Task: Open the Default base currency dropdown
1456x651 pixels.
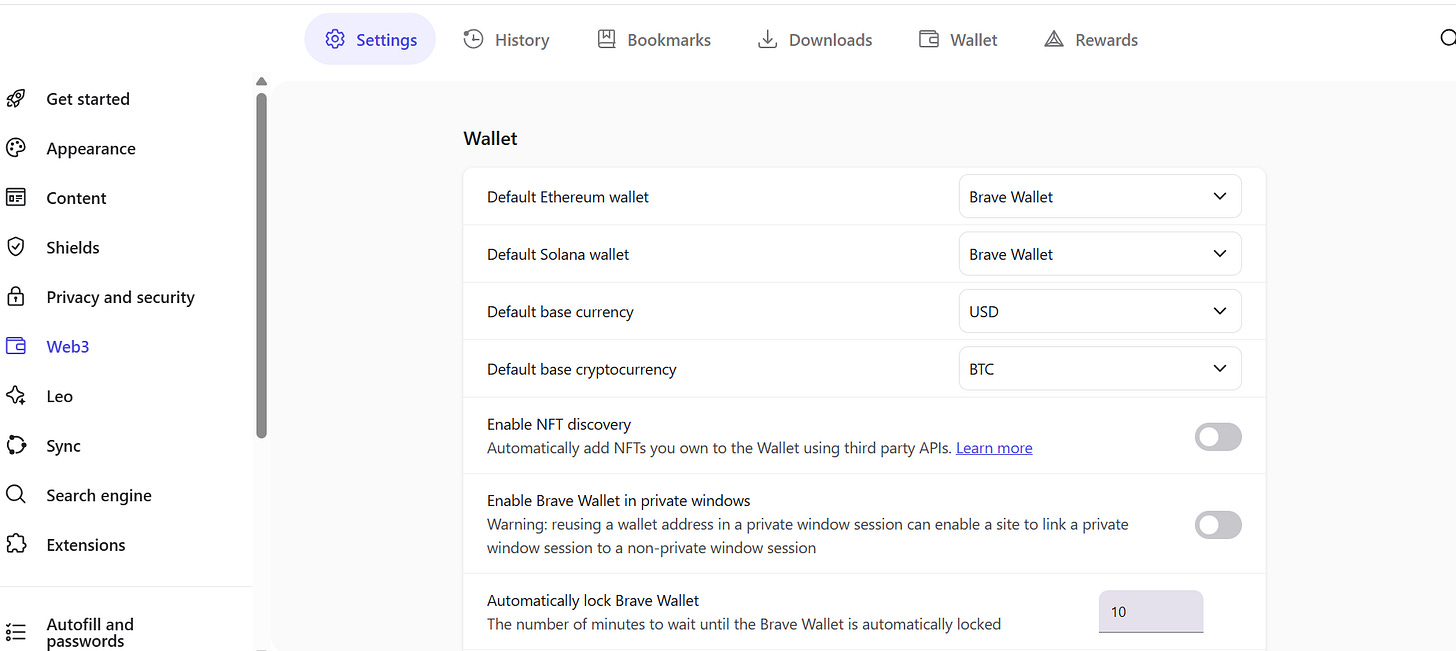Action: (x=1100, y=311)
